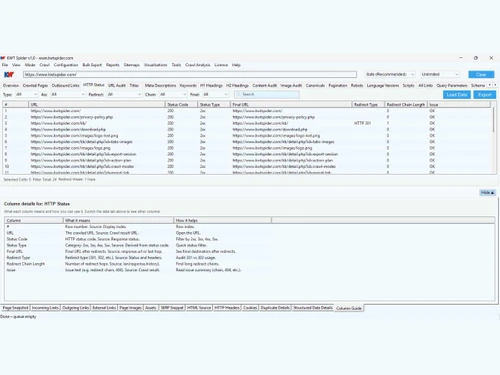This screenshot has width=500, height=375.
Task: Switch to the Meta Descriptions tab
Action: [160, 86]
